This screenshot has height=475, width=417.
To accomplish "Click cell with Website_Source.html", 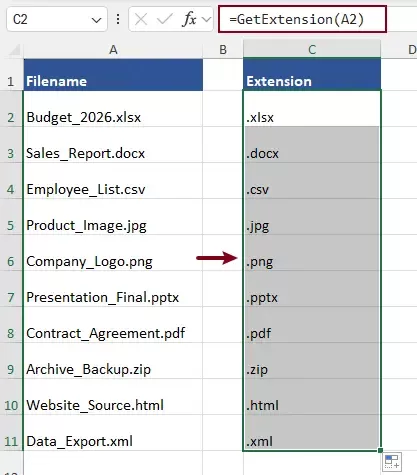I will coord(113,397).
